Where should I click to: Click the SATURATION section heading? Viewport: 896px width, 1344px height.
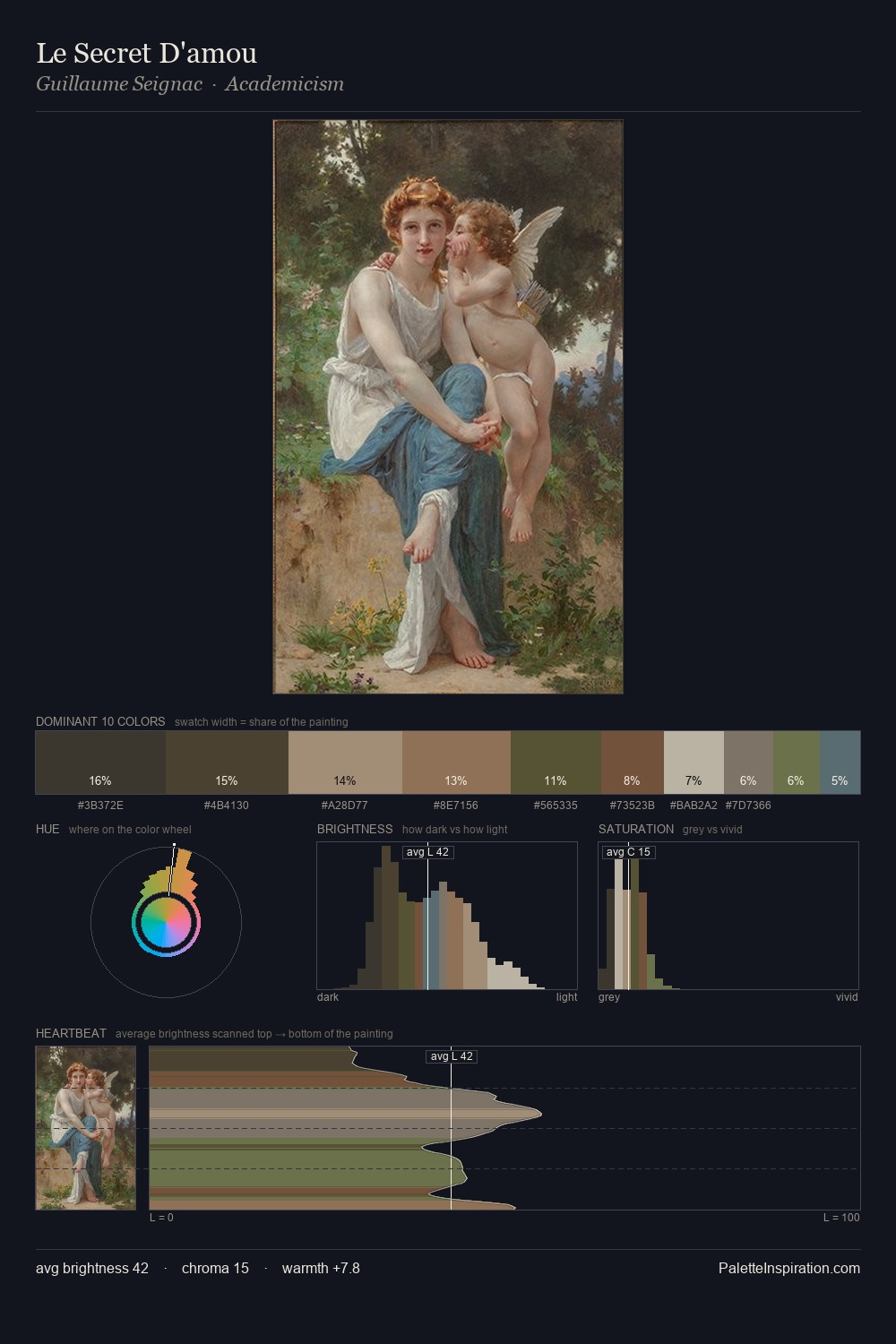(636, 829)
